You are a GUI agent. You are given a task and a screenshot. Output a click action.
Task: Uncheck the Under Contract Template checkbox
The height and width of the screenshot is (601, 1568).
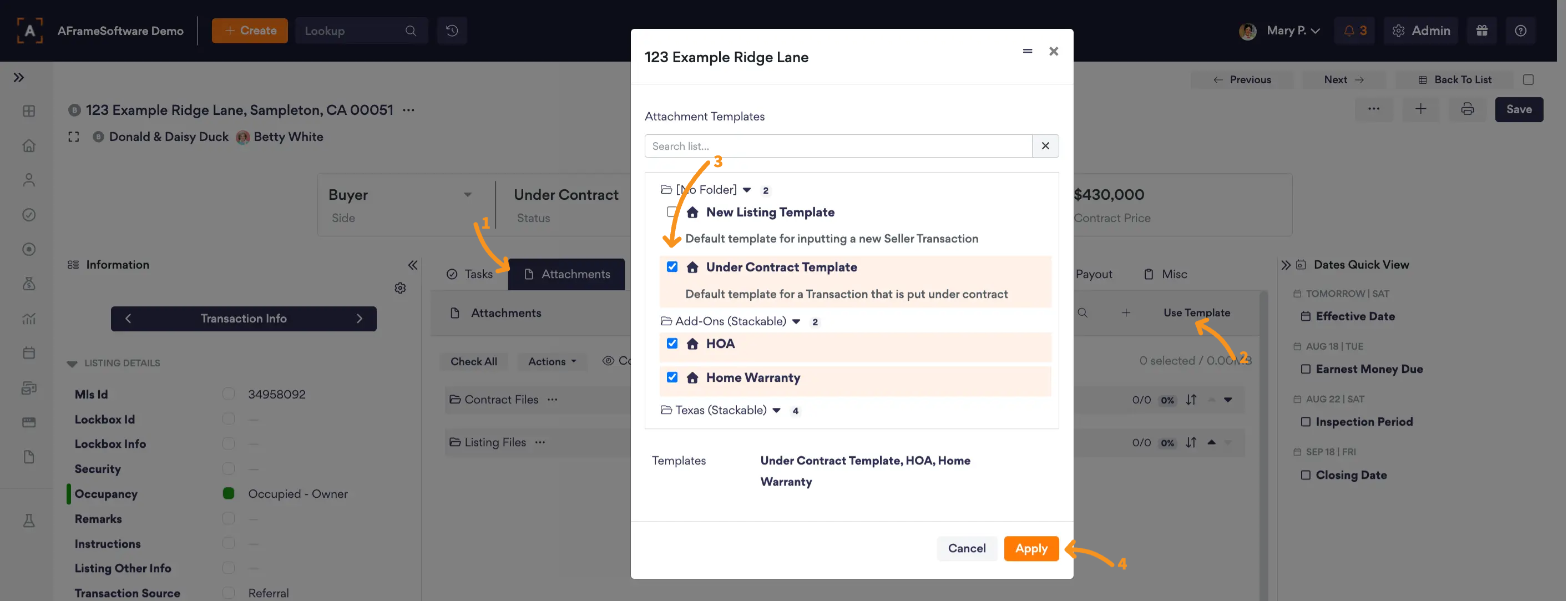672,267
